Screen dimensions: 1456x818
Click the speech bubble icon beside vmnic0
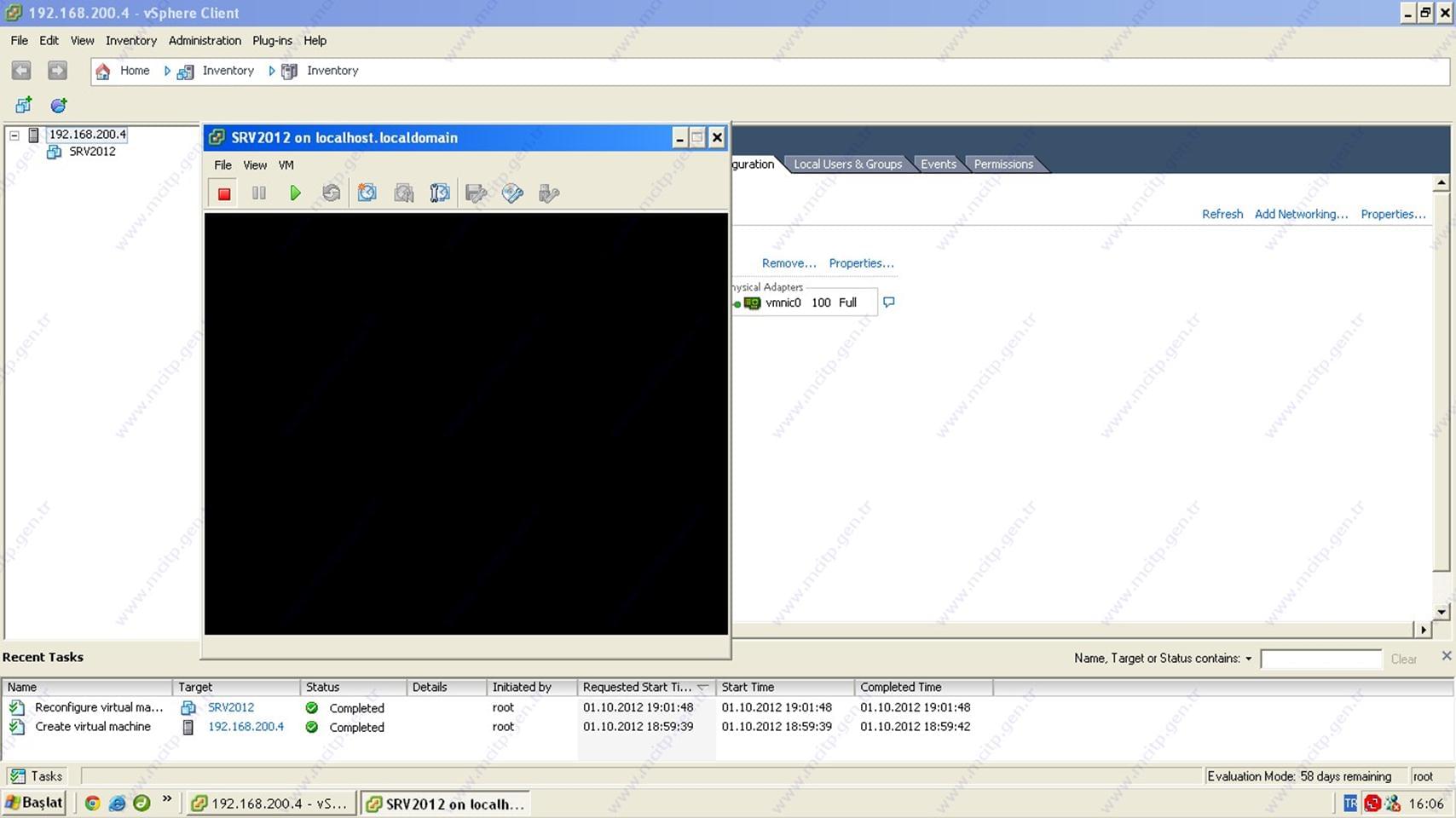click(x=889, y=302)
